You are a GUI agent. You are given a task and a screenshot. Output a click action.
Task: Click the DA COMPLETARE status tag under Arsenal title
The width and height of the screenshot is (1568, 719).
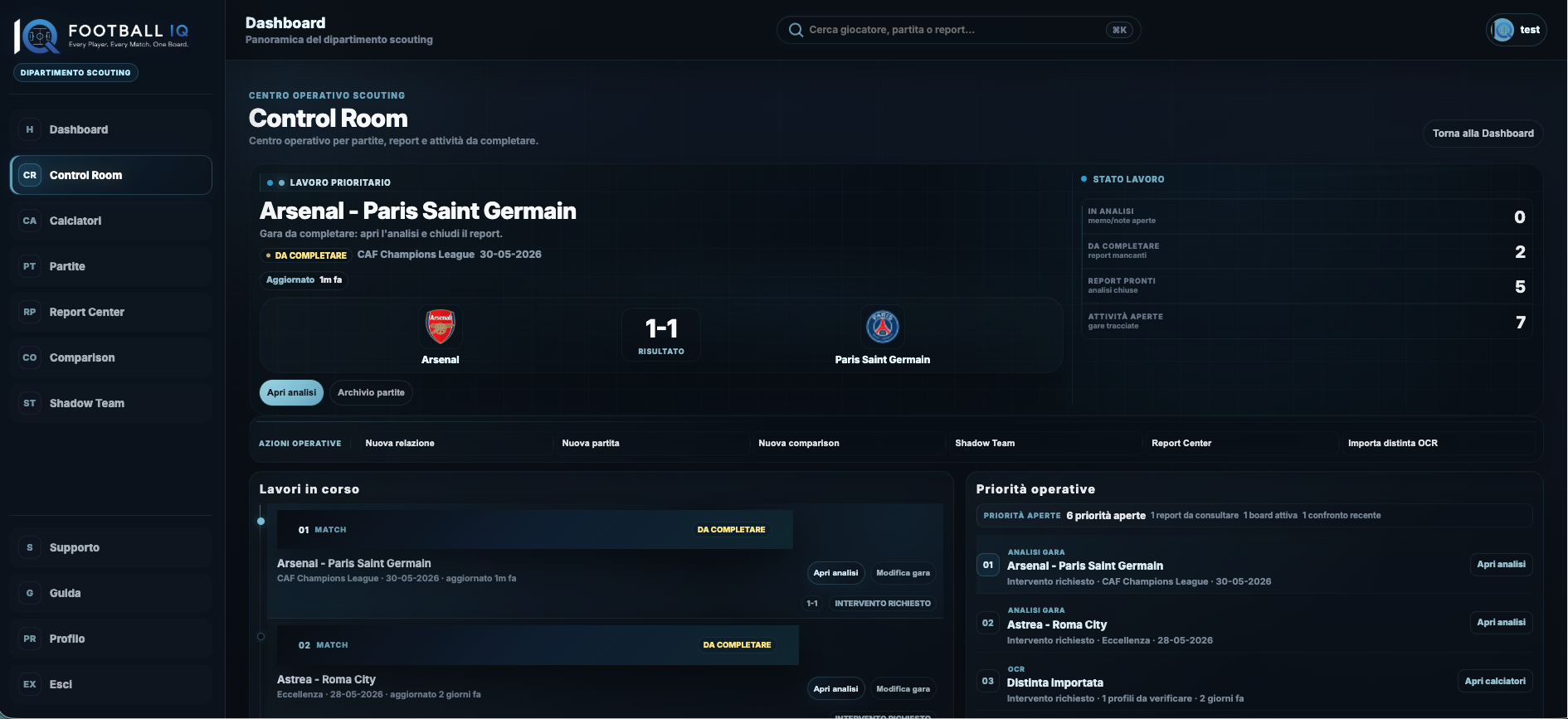(306, 255)
